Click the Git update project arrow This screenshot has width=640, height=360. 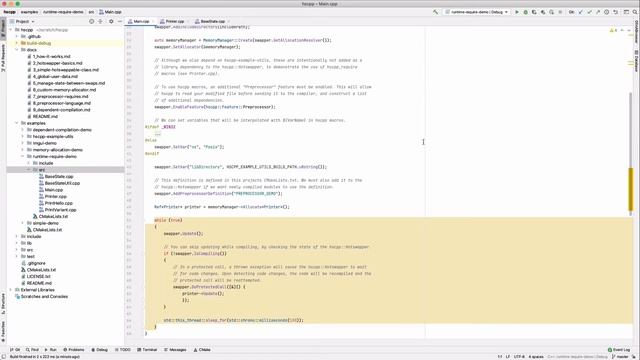pyautogui.click(x=580, y=12)
